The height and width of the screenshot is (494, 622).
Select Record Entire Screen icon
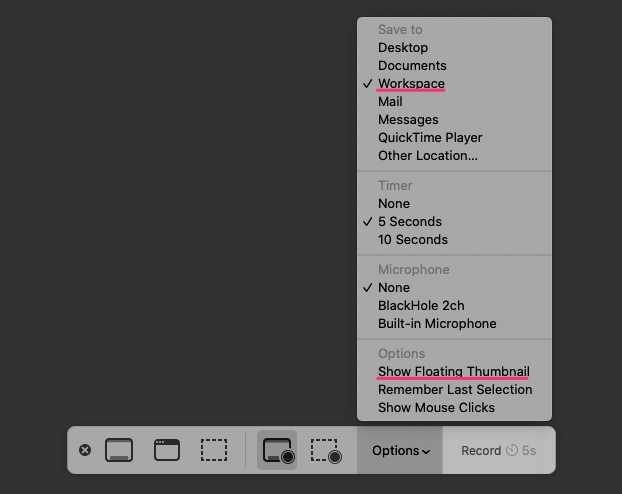click(x=277, y=450)
